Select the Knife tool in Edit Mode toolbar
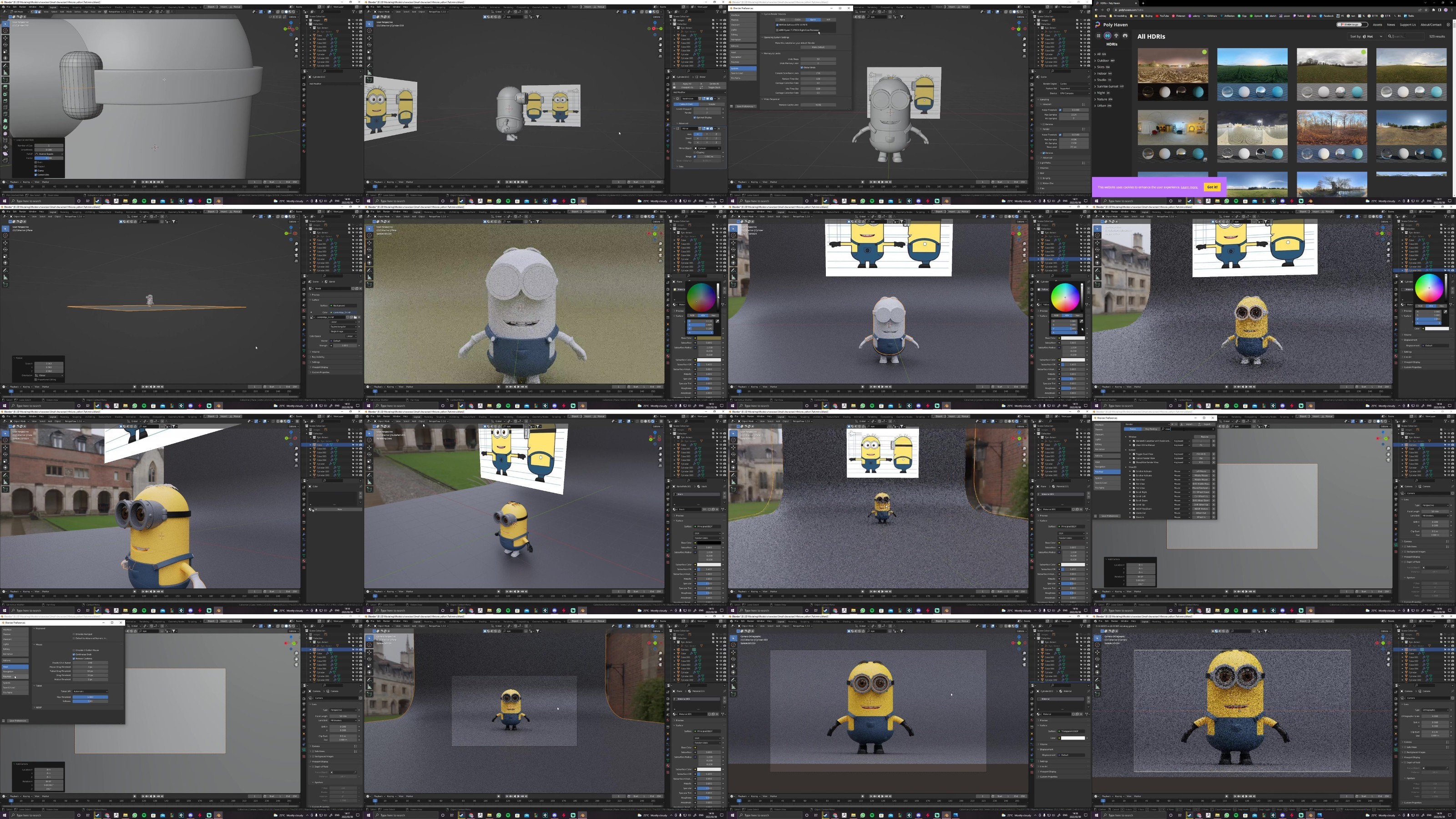Image resolution: width=1456 pixels, height=819 pixels. (x=5, y=114)
